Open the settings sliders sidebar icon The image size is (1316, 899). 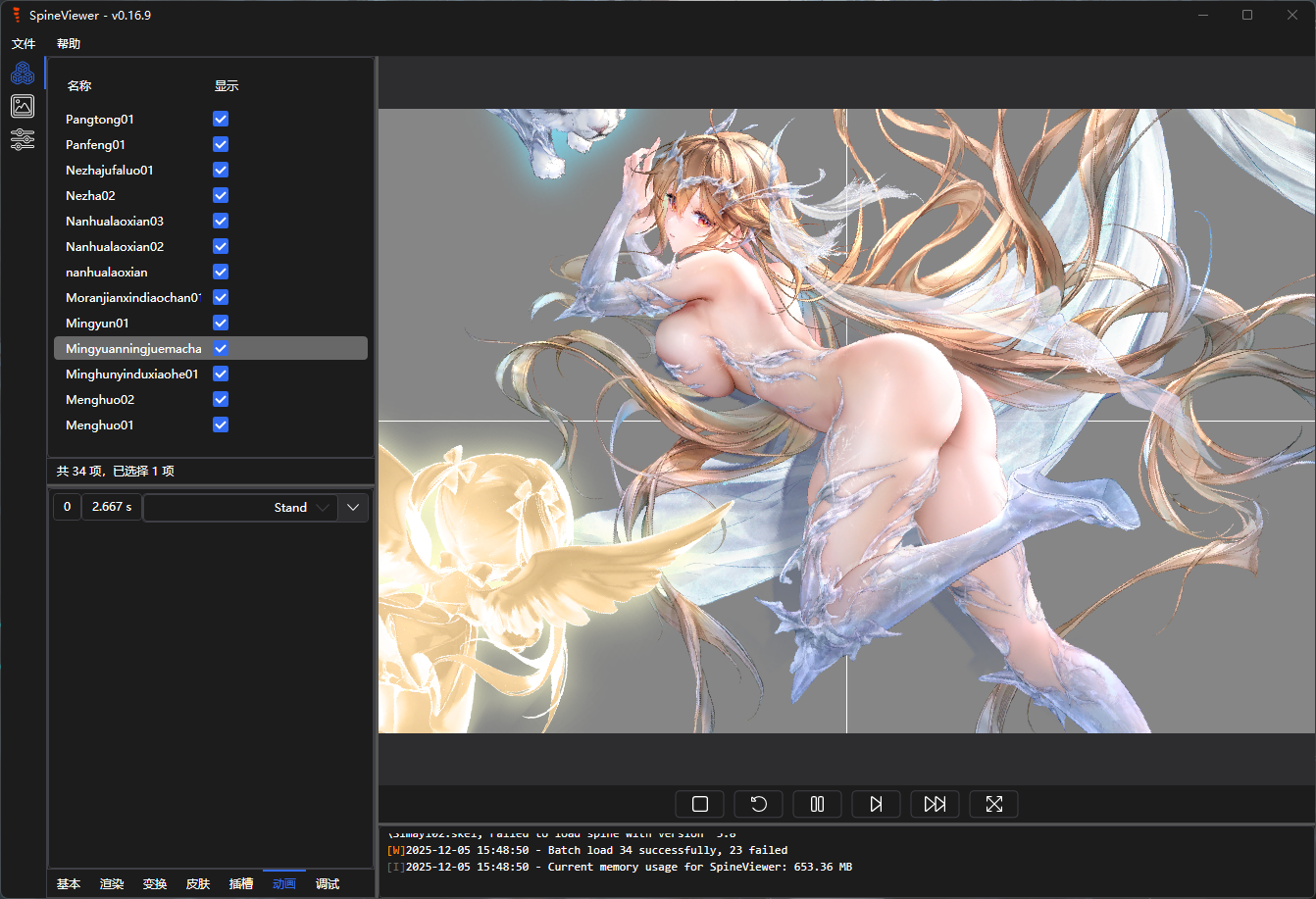[x=23, y=139]
